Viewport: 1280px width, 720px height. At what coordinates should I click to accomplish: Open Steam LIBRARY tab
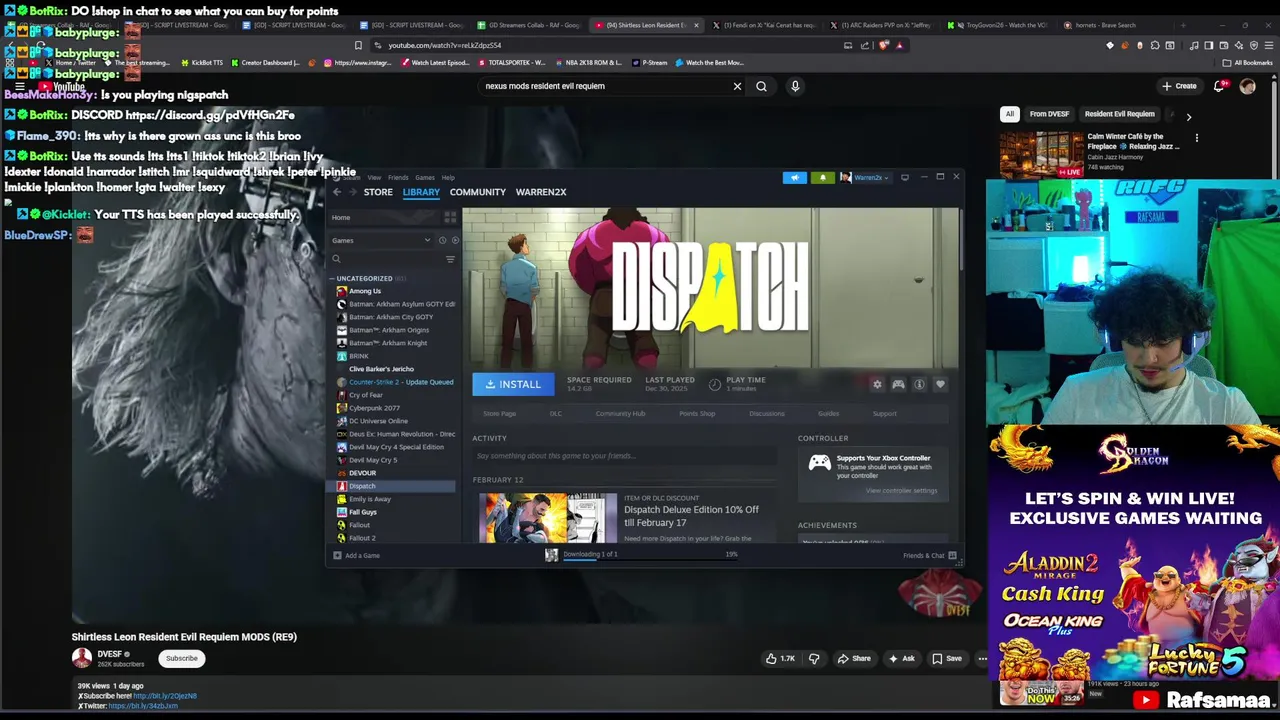[x=421, y=192]
